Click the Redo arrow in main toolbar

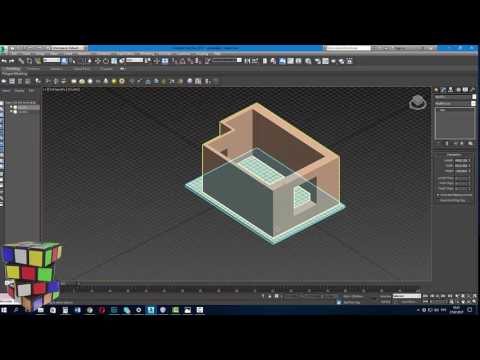click(12, 61)
